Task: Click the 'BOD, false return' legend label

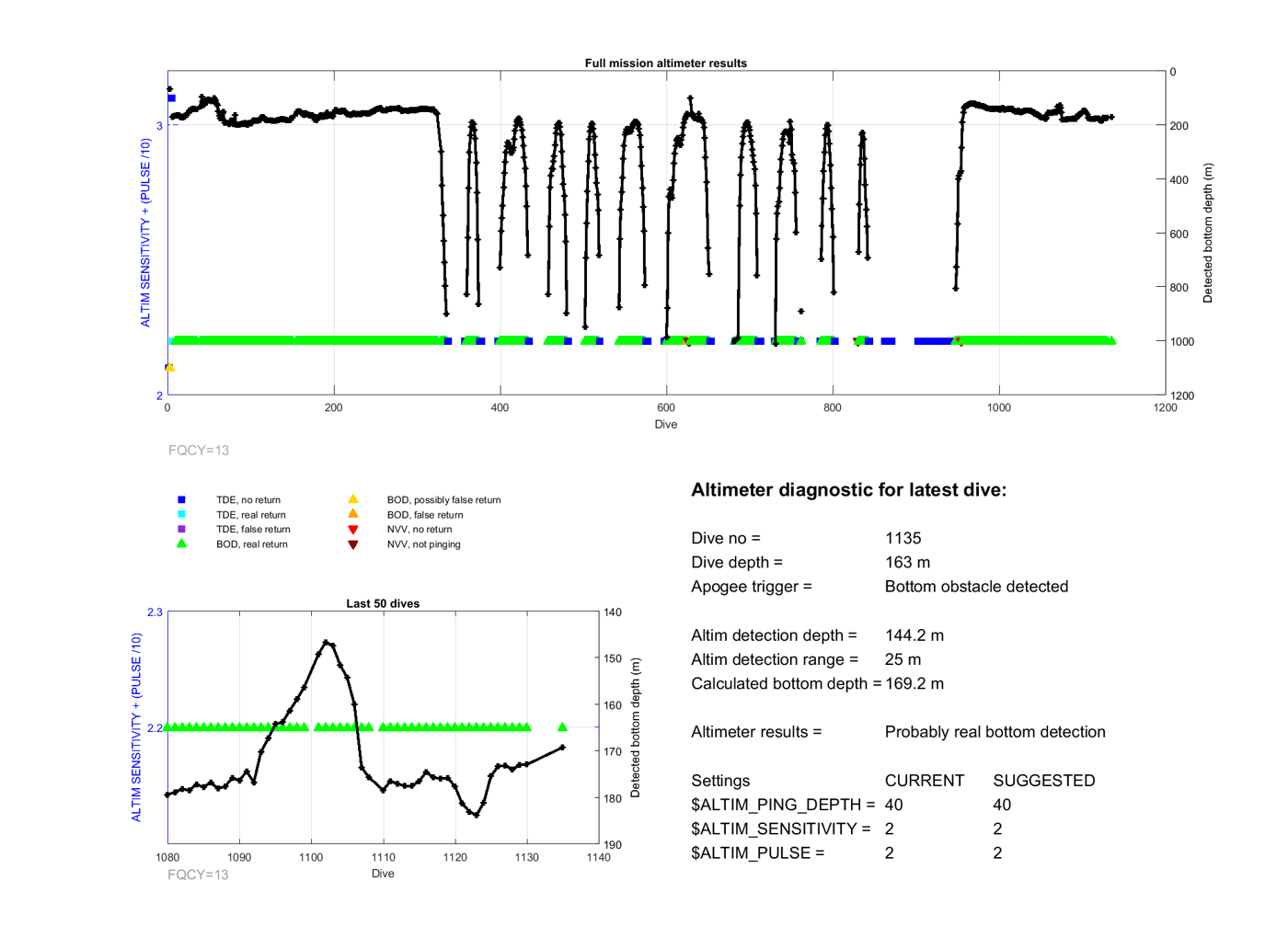Action: pyautogui.click(x=425, y=515)
